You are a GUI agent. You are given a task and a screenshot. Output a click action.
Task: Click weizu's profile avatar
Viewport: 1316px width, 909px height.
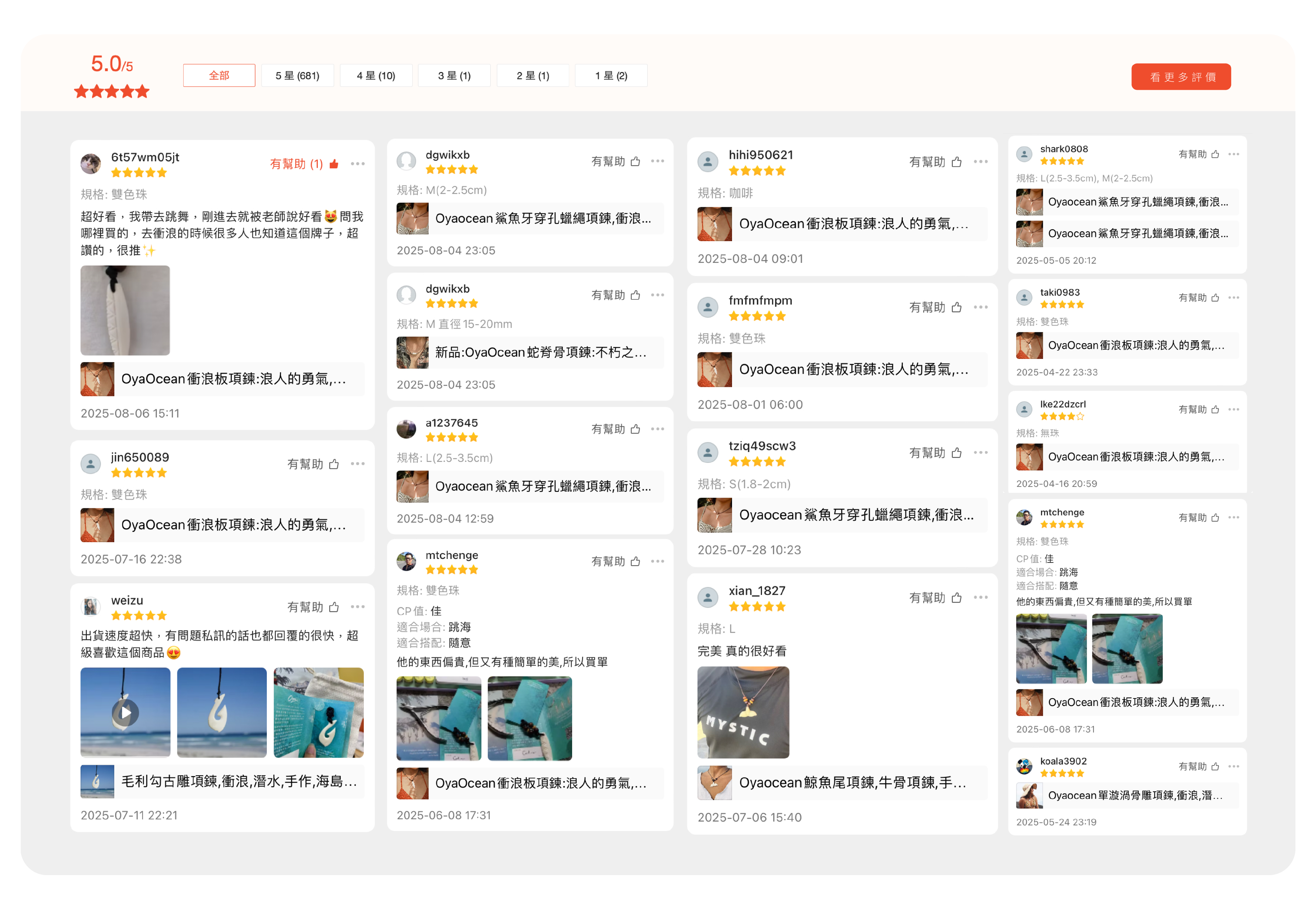[90, 607]
